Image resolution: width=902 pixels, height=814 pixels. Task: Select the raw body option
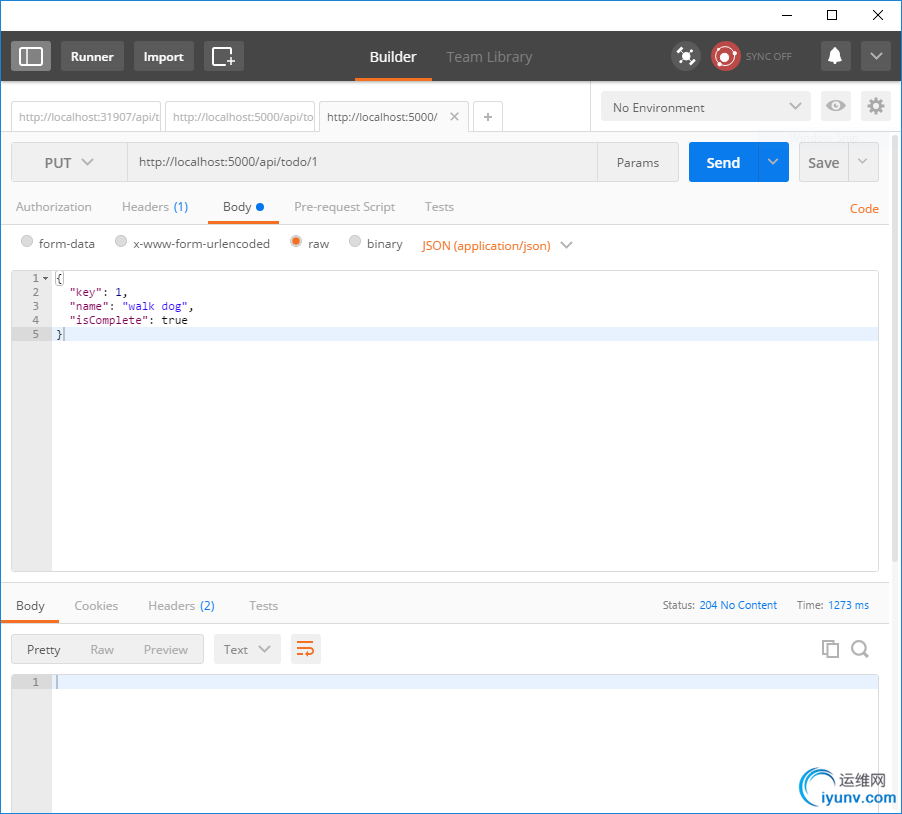tap(296, 242)
